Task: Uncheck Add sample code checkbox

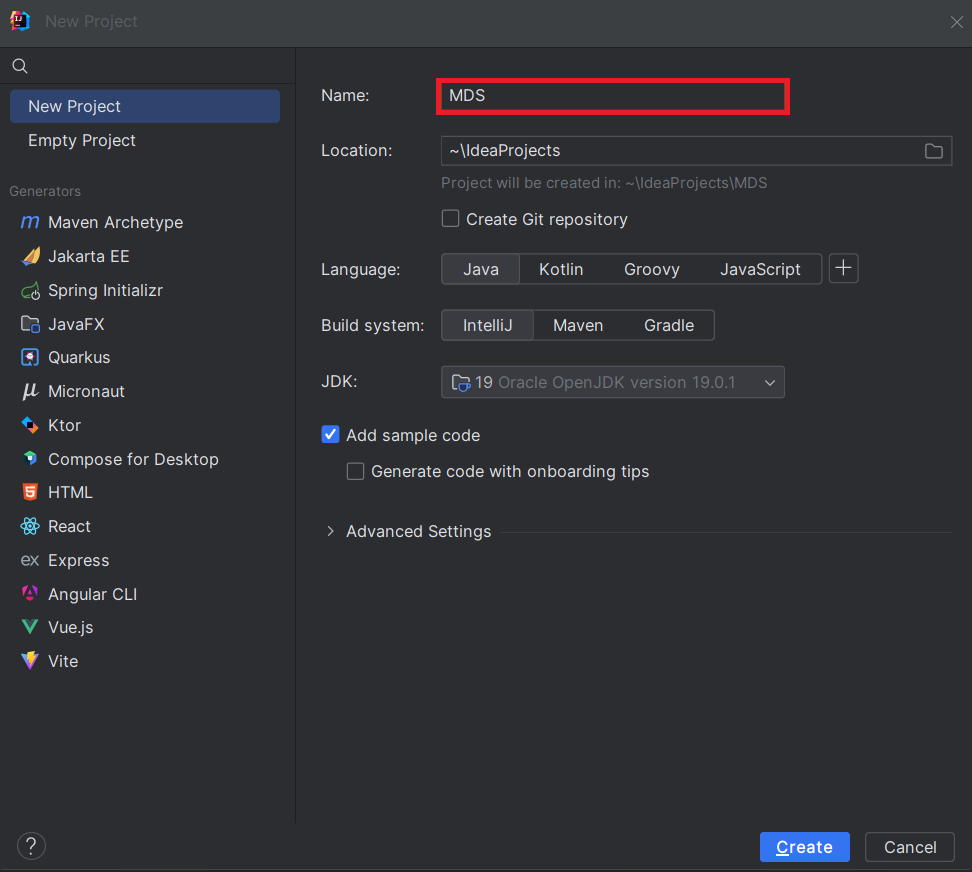Action: coord(330,435)
